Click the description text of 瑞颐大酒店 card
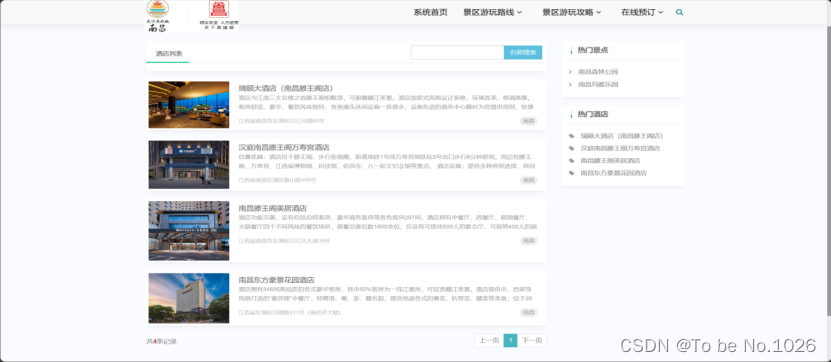 (386, 102)
